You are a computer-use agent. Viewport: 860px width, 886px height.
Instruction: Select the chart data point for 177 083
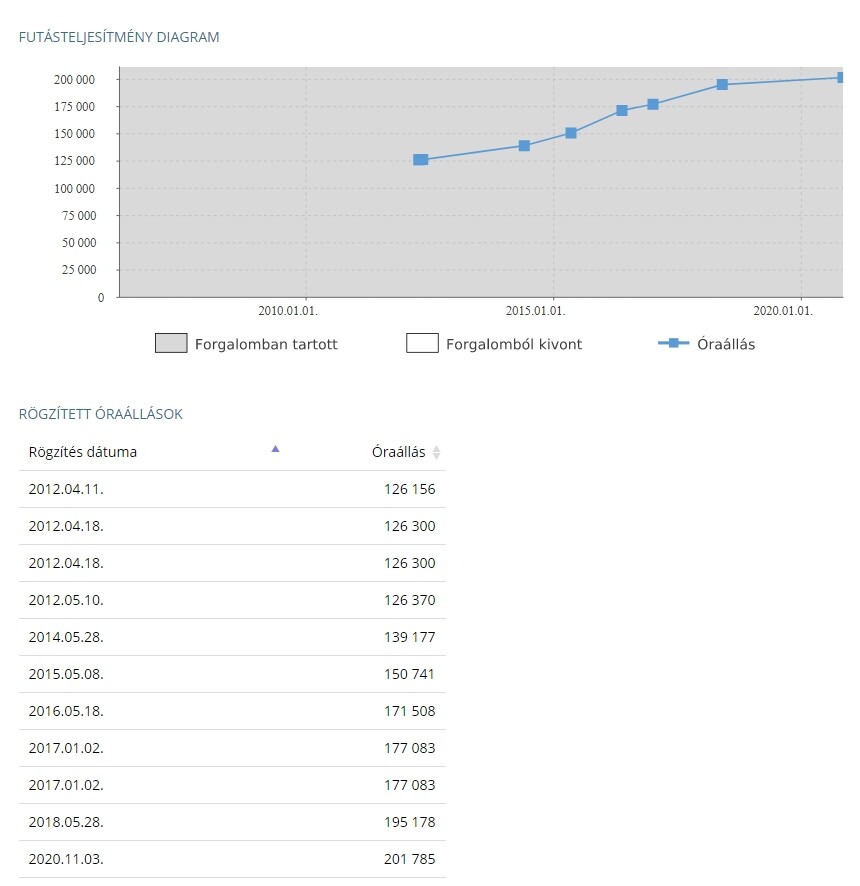pos(653,105)
